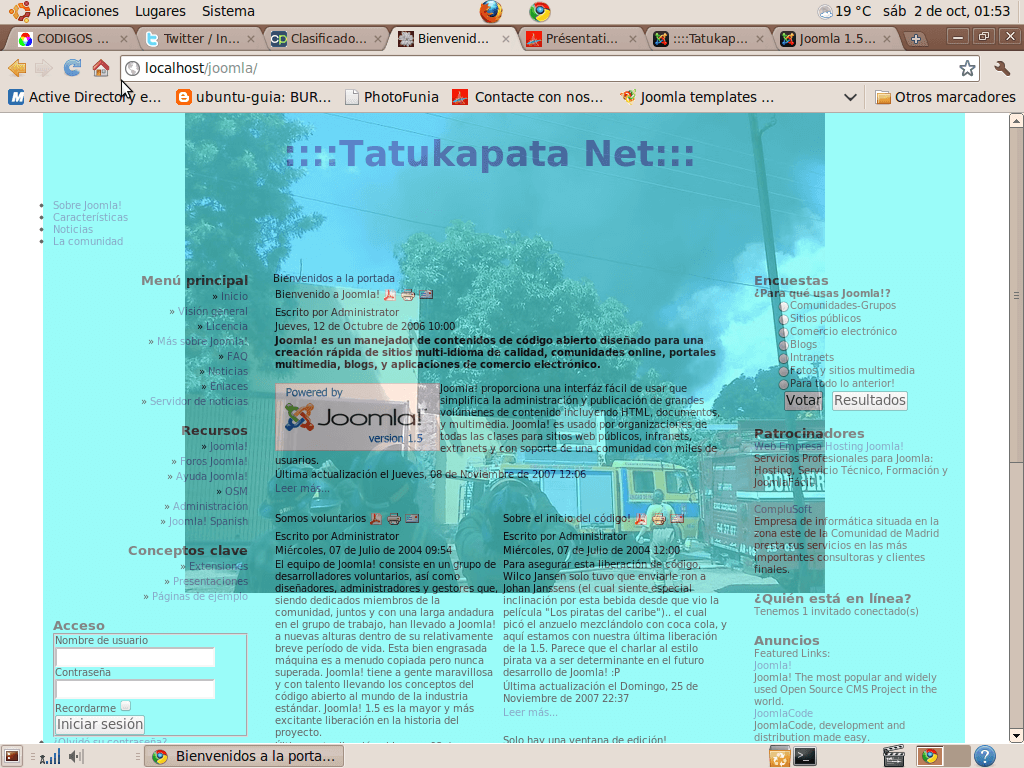1024x768 pixels.
Task: Pick Fotos y sitios multimedia option
Action: click(784, 372)
